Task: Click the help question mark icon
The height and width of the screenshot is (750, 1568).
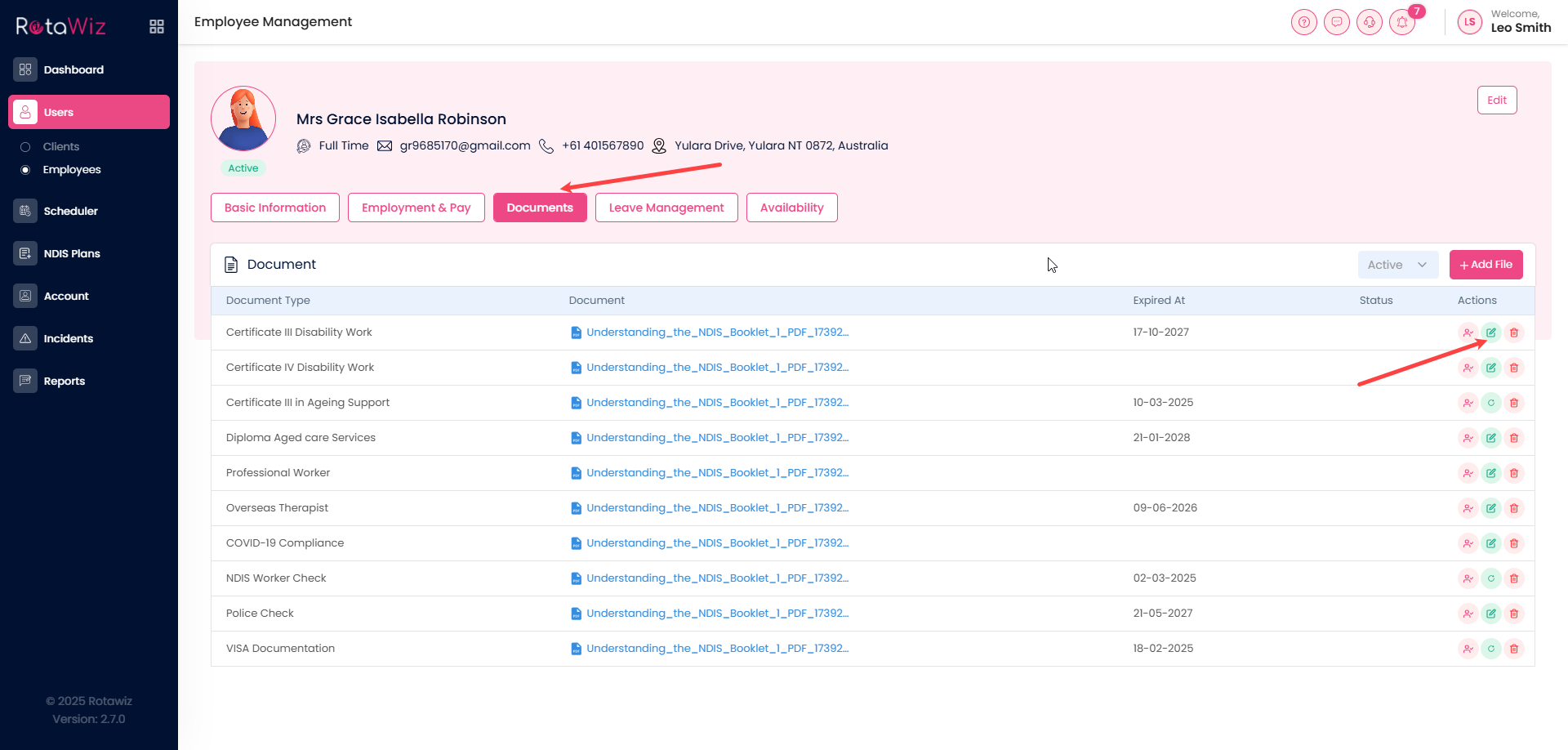Action: coord(1304,22)
